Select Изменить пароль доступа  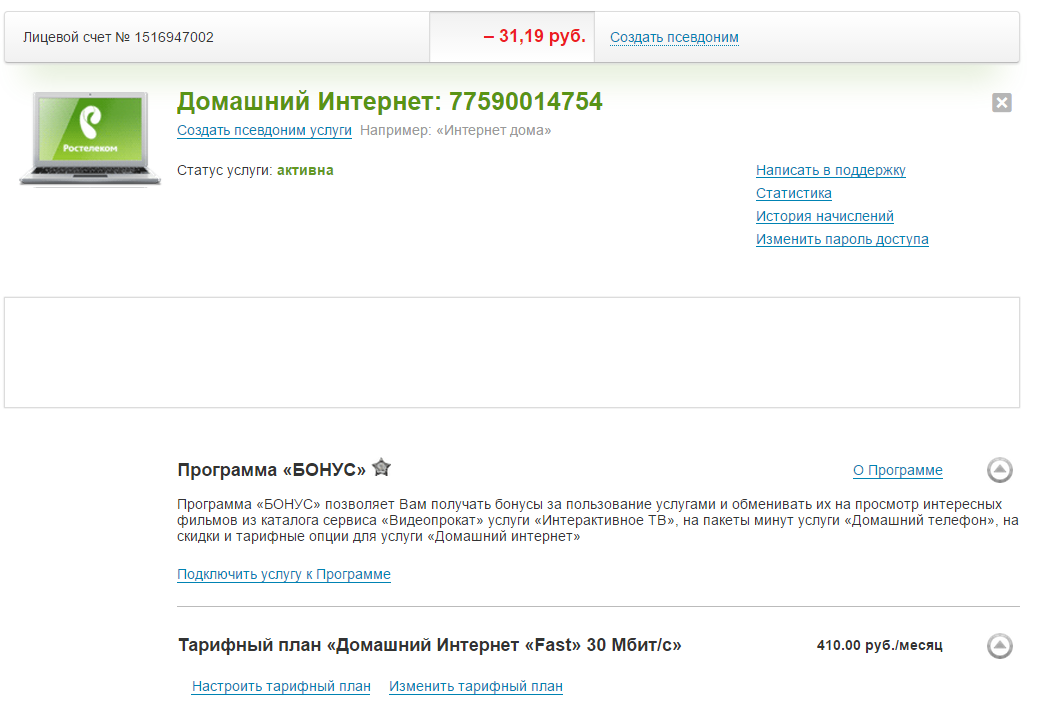[841, 239]
